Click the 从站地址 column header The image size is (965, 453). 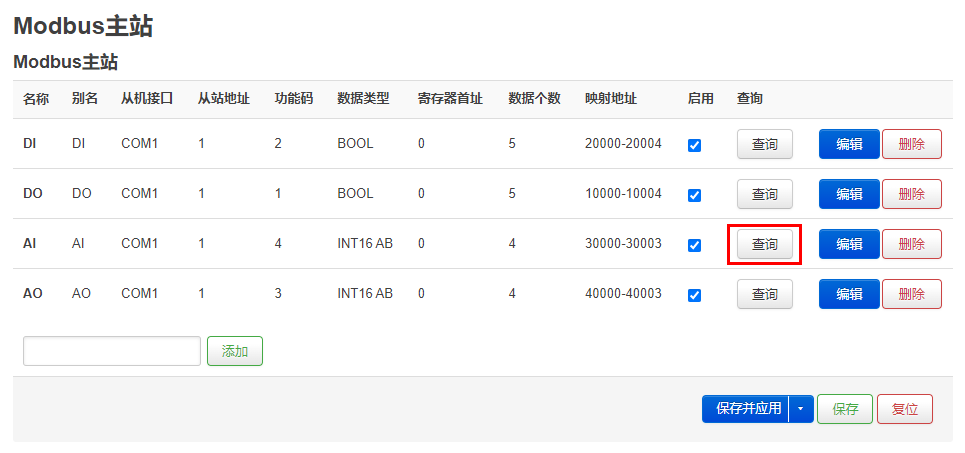coord(224,98)
